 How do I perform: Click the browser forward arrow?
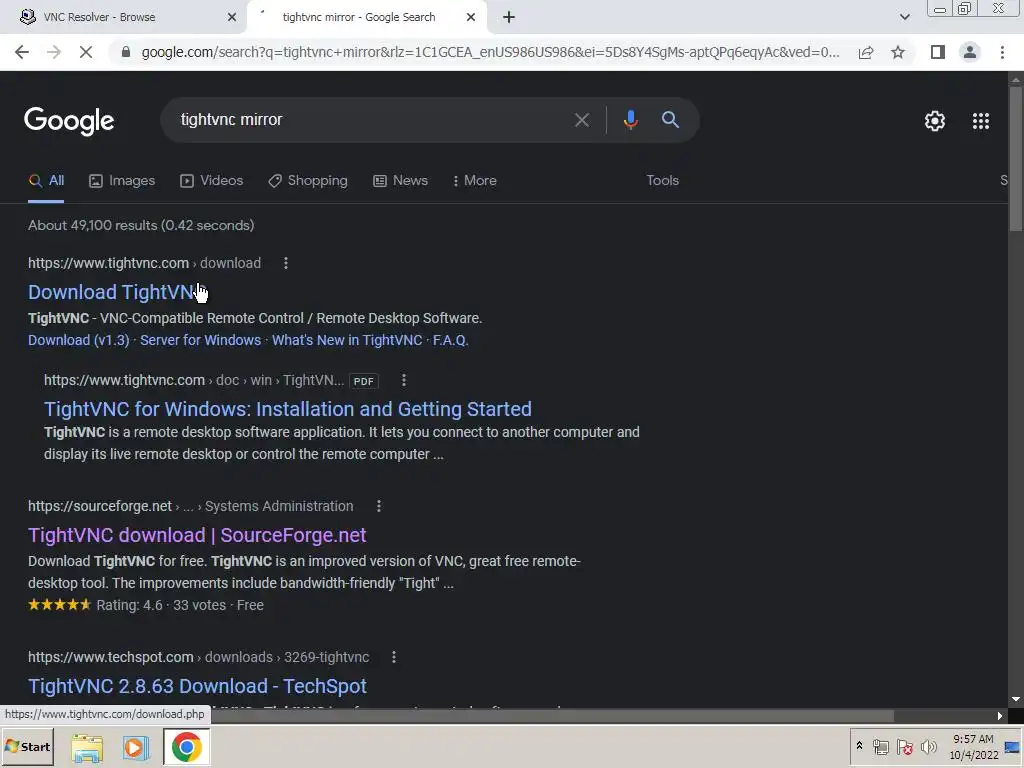54,52
